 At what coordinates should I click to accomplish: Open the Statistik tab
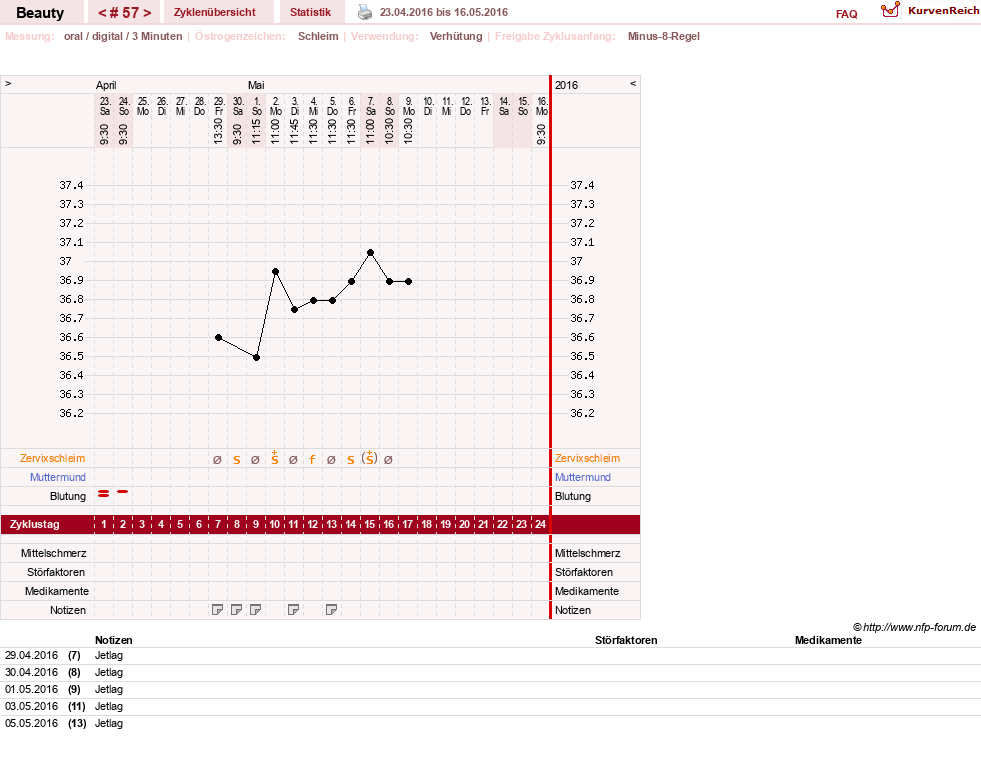pos(310,12)
